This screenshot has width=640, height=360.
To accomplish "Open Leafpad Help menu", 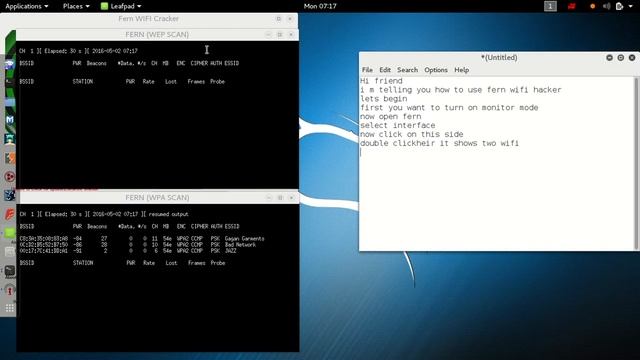I will pos(462,70).
